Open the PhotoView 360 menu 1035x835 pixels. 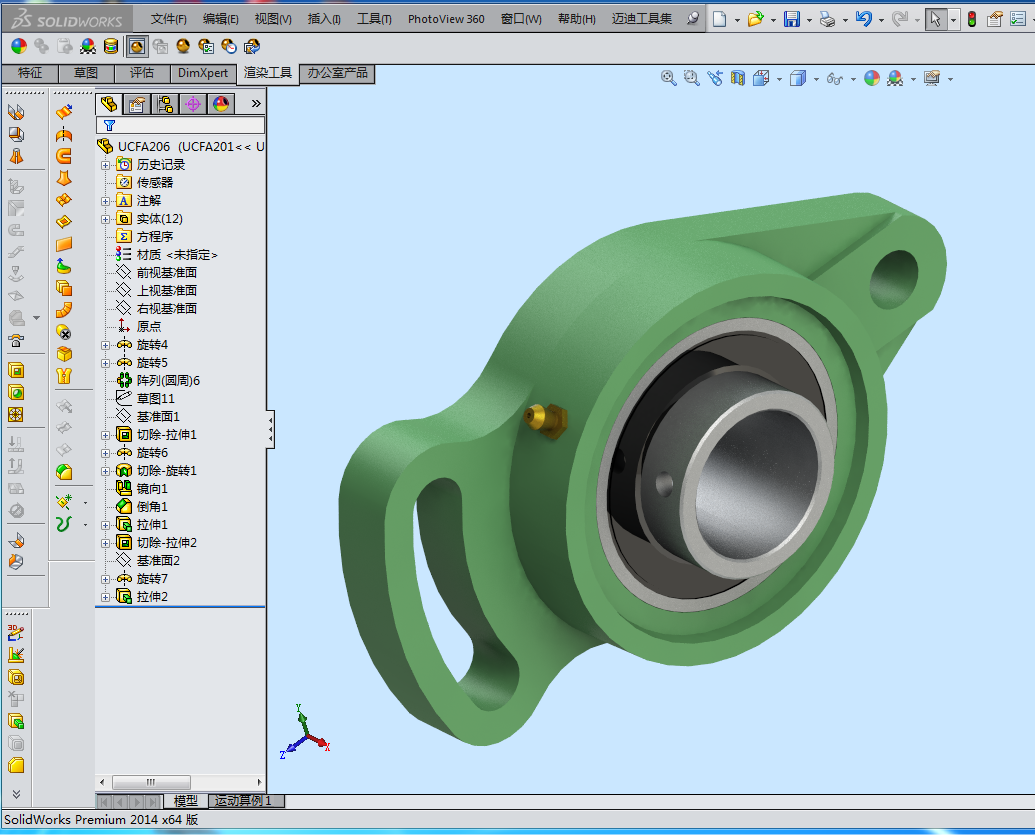click(446, 18)
